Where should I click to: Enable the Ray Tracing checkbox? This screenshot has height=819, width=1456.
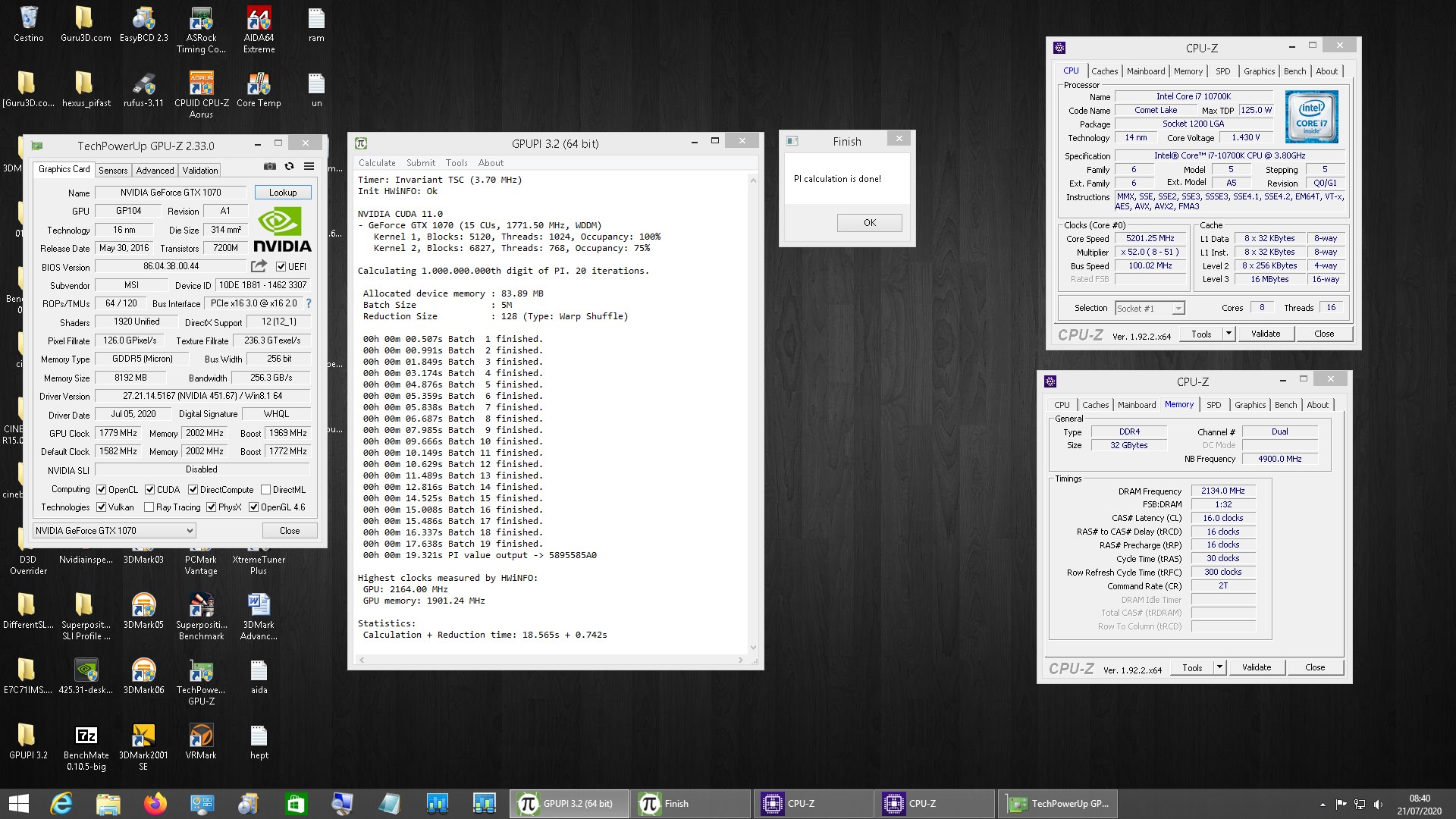[x=149, y=507]
